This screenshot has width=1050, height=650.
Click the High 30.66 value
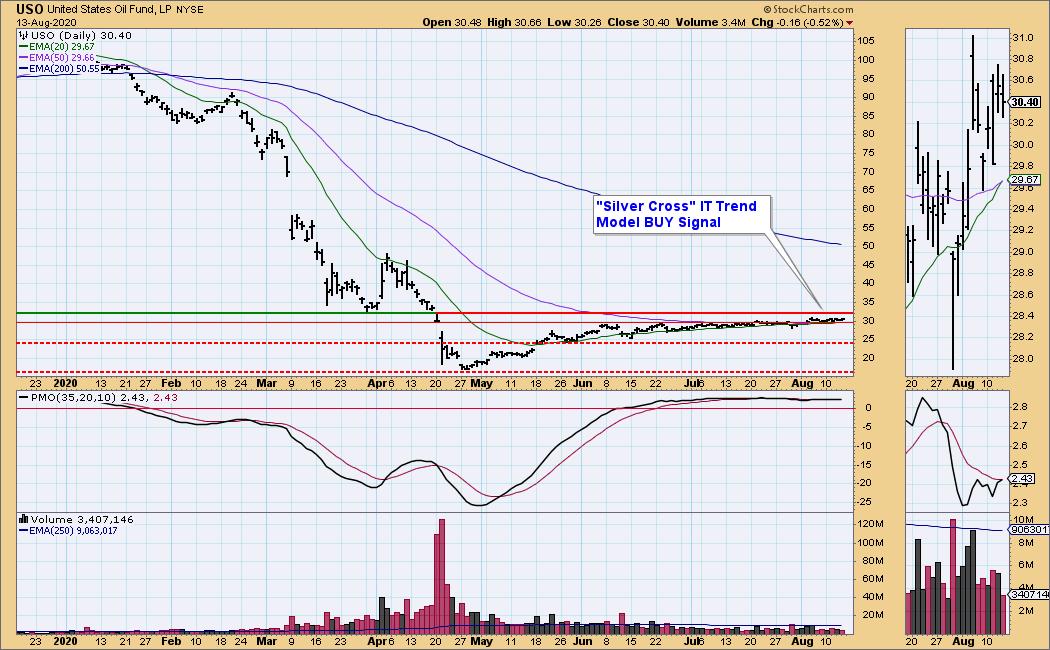514,22
